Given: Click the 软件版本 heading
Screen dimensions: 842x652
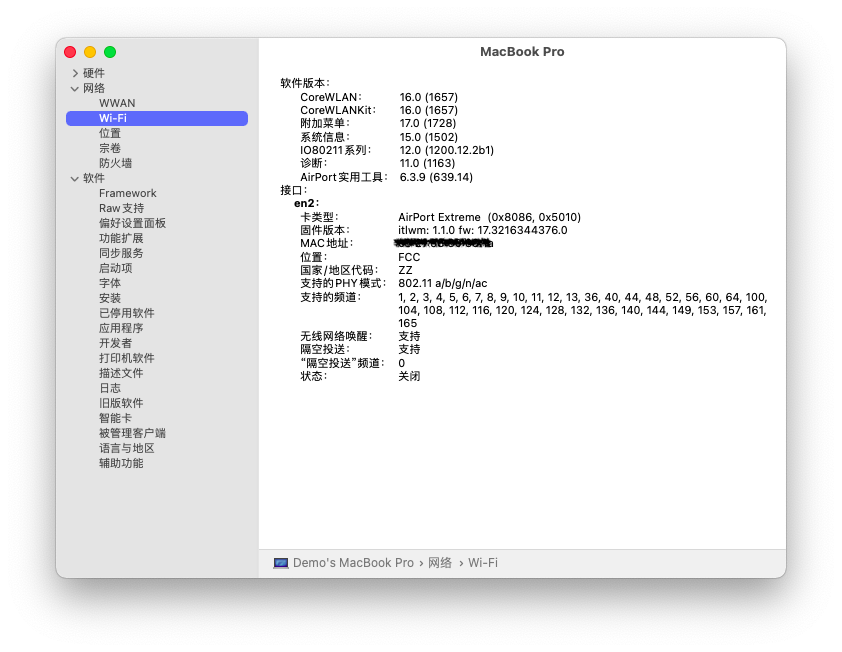Looking at the screenshot, I should [x=305, y=83].
